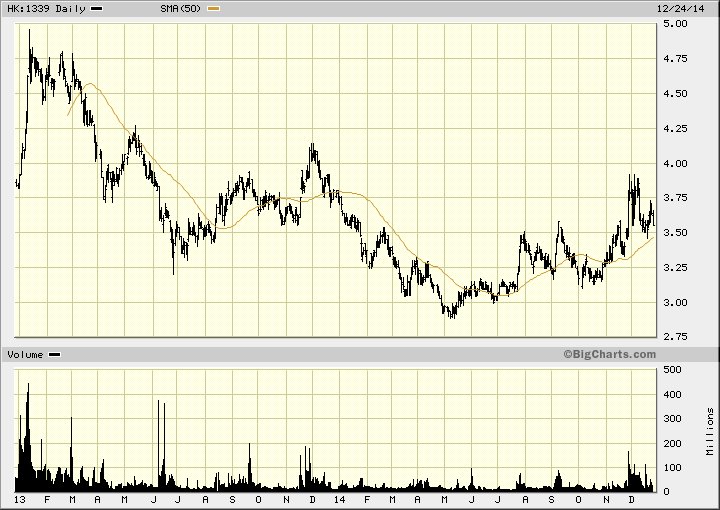
Task: Select the orange SMA(50) line swatch
Action: point(213,8)
